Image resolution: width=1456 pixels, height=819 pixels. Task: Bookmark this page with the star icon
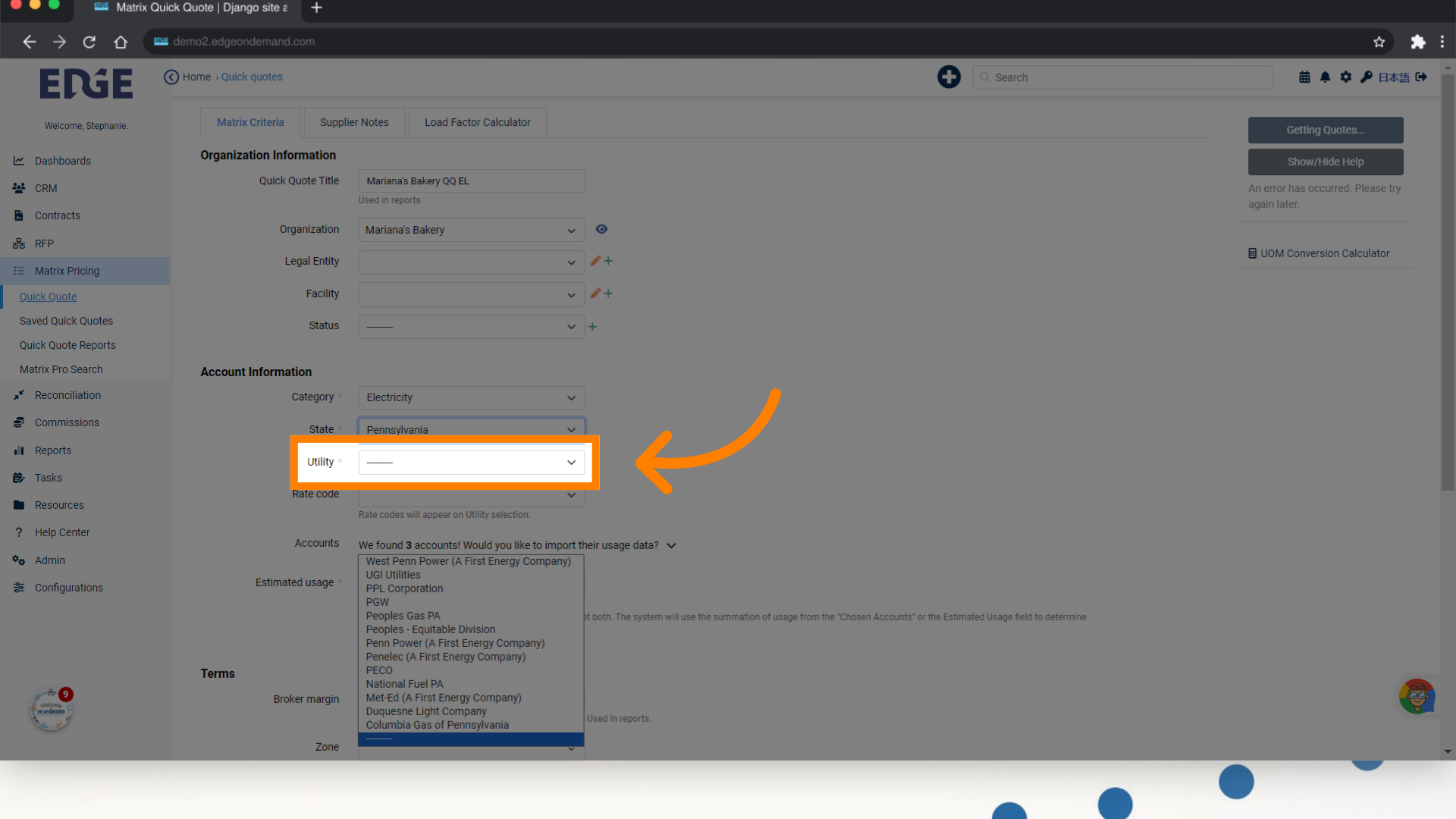point(1379,42)
